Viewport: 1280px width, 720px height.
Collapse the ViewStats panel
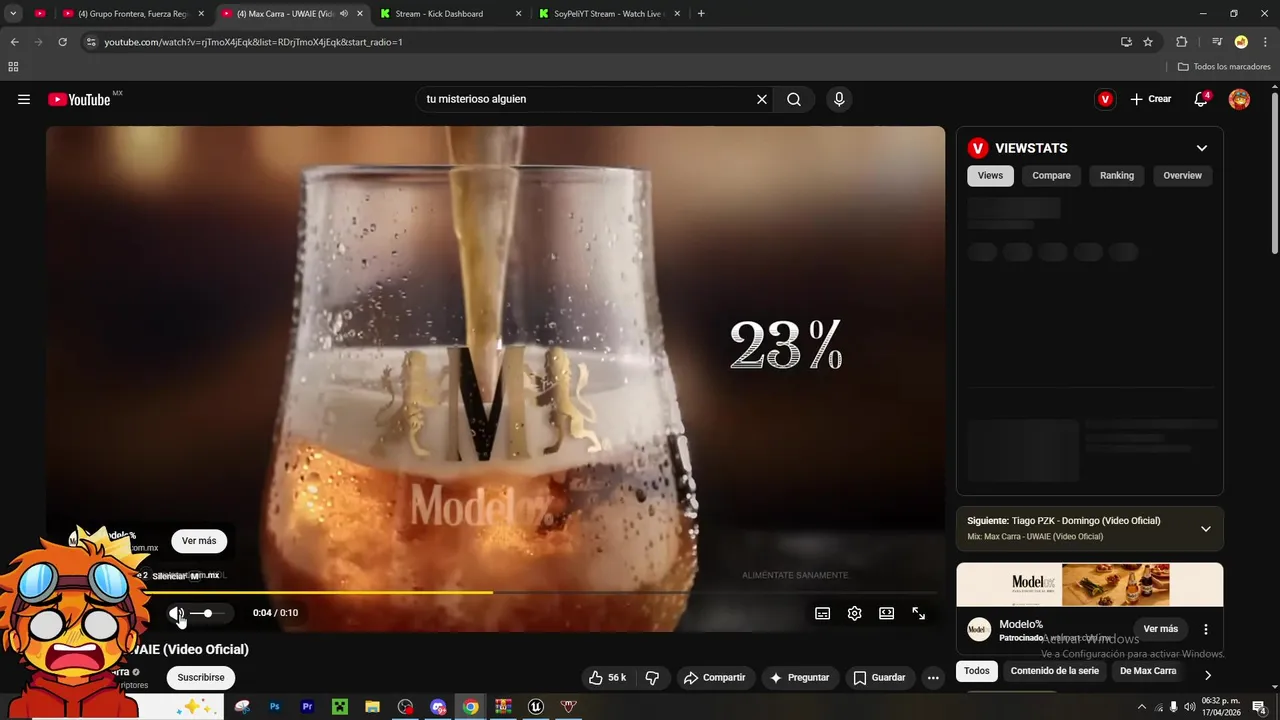(x=1201, y=148)
